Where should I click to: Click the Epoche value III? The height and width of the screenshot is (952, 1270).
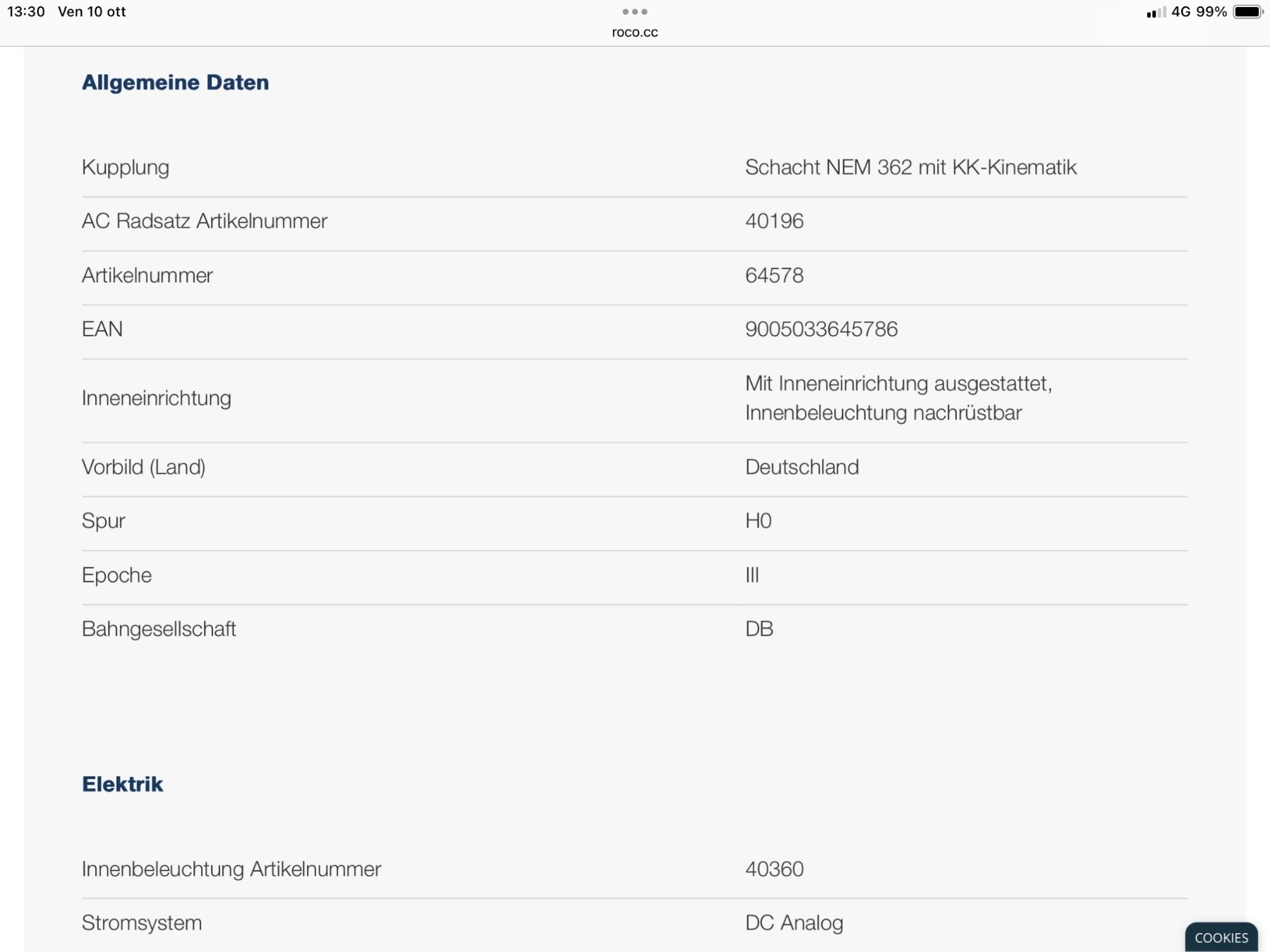pos(752,575)
